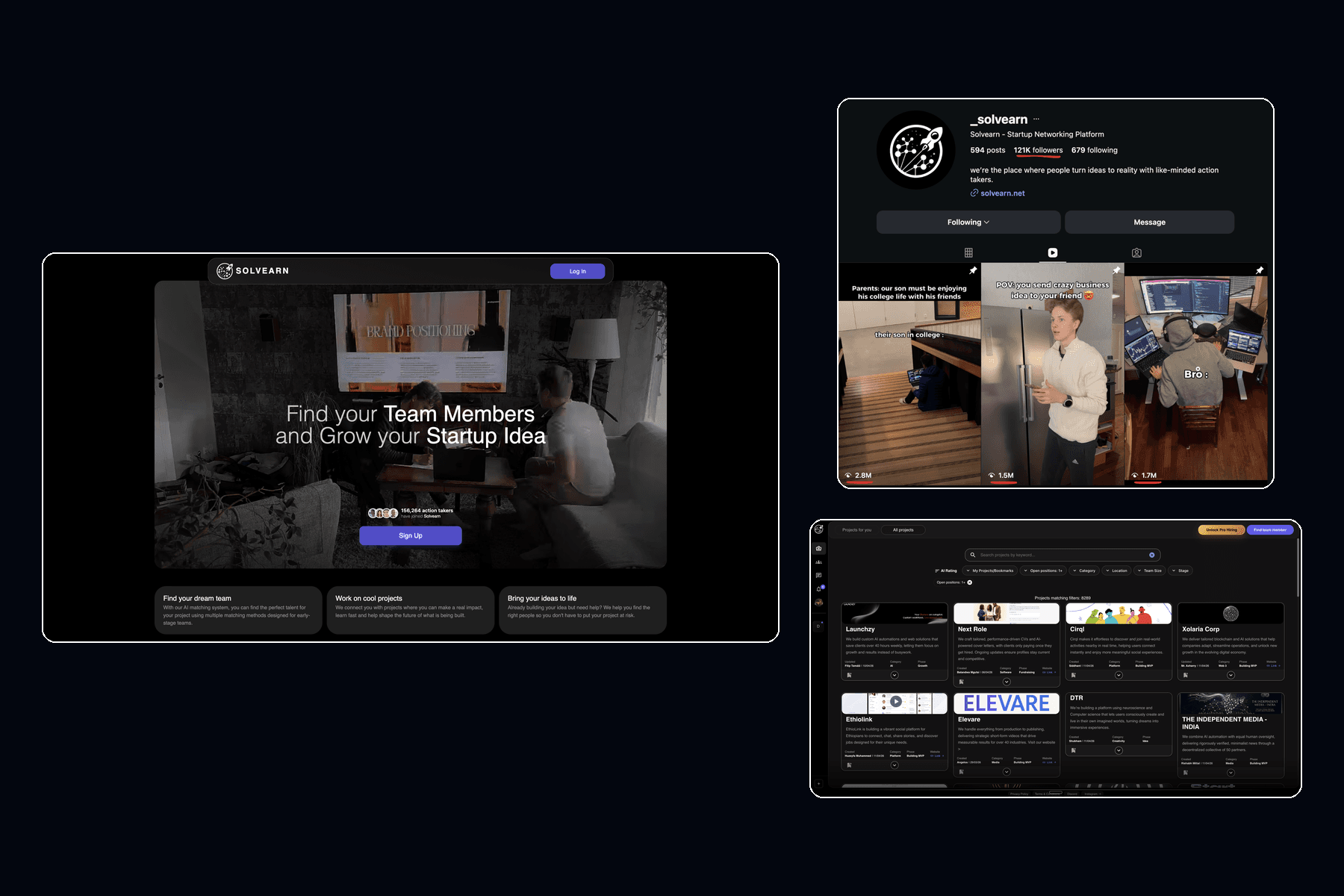
Task: Click the Sign Up button on the hero
Action: 411,535
